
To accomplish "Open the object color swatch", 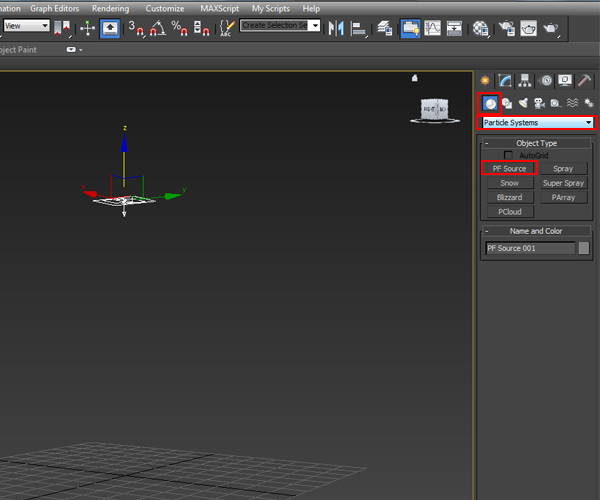I will tap(584, 248).
